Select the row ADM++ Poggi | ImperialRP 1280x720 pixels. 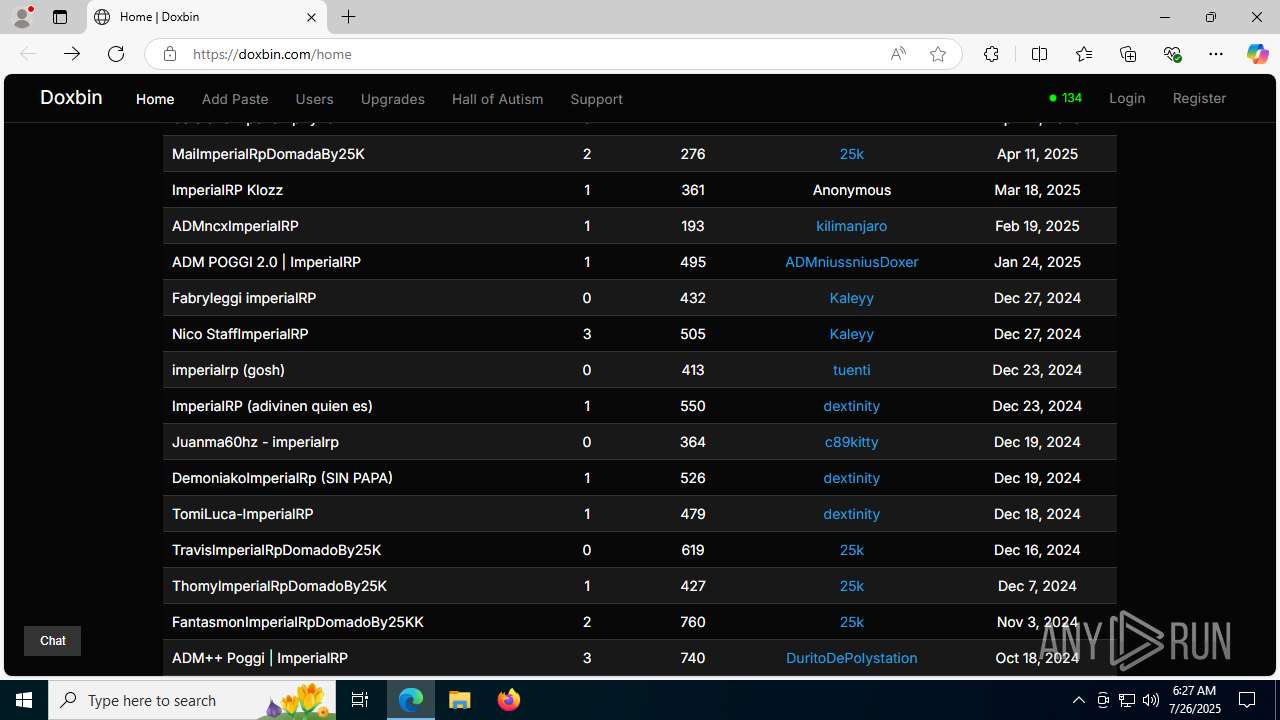[x=640, y=658]
